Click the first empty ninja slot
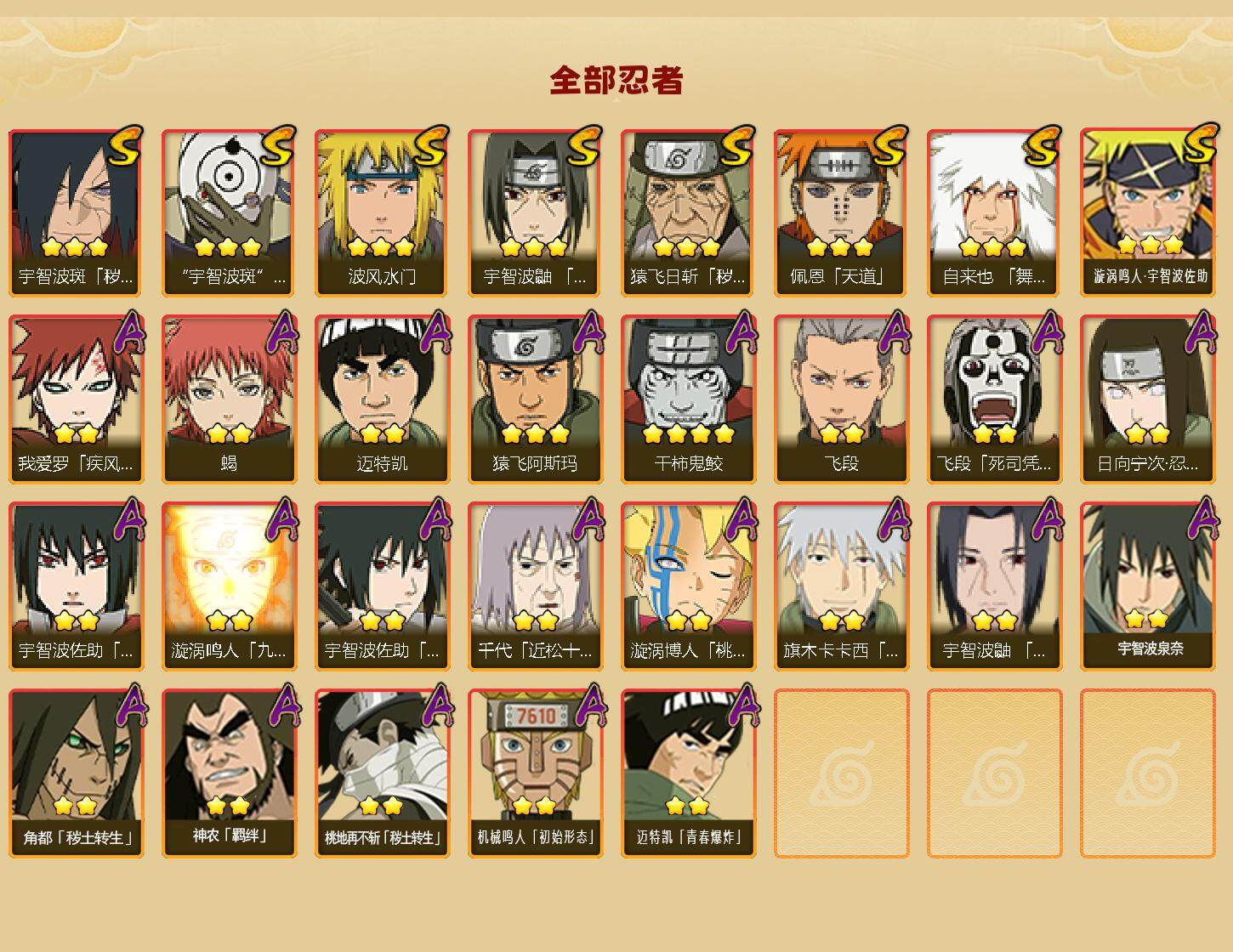Viewport: 1233px width, 952px height. coord(841,773)
